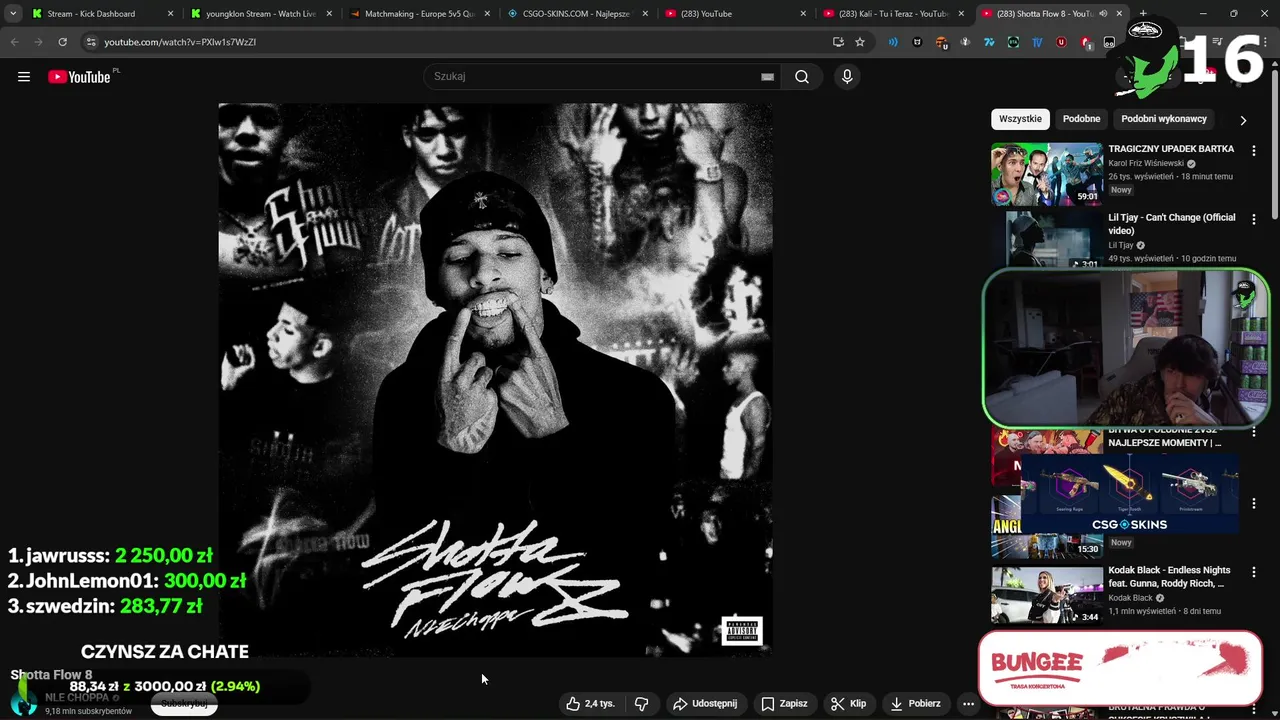The width and height of the screenshot is (1280, 720).
Task: Open options for Kodak Black Endless Nights video
Action: click(1254, 573)
